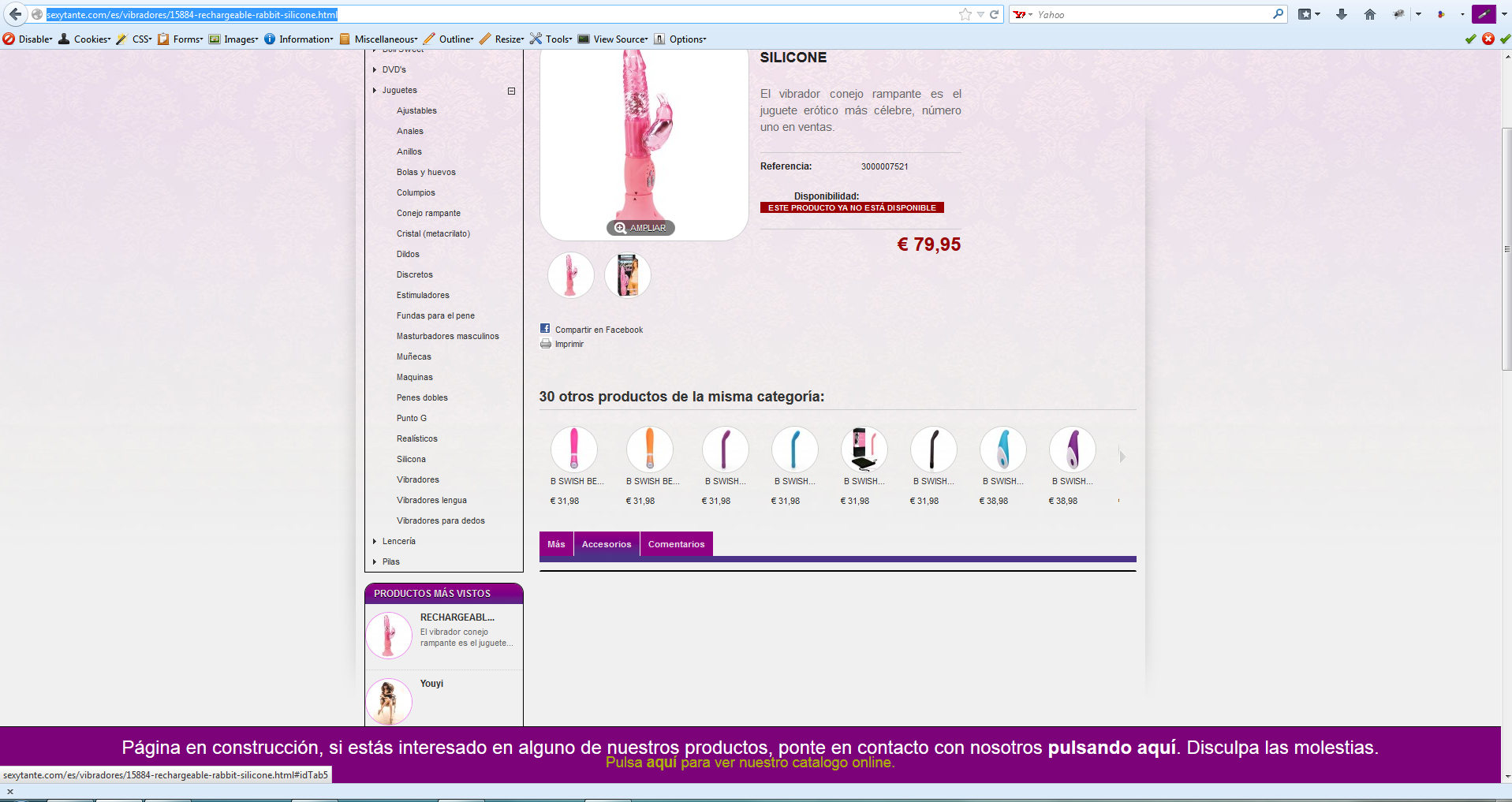Open the Outline dropdown menu
Viewport: 1512px width, 802px height.
[449, 39]
